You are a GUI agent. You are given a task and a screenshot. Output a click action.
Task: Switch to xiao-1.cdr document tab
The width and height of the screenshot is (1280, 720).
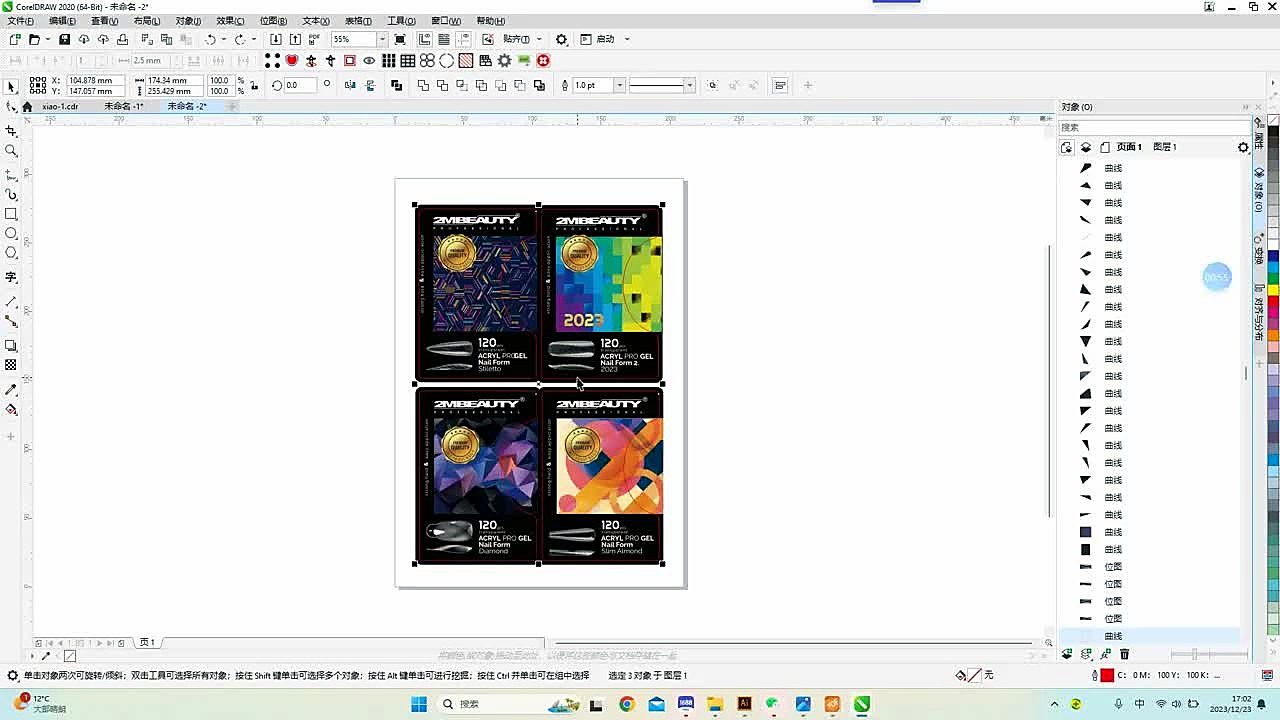coord(60,106)
